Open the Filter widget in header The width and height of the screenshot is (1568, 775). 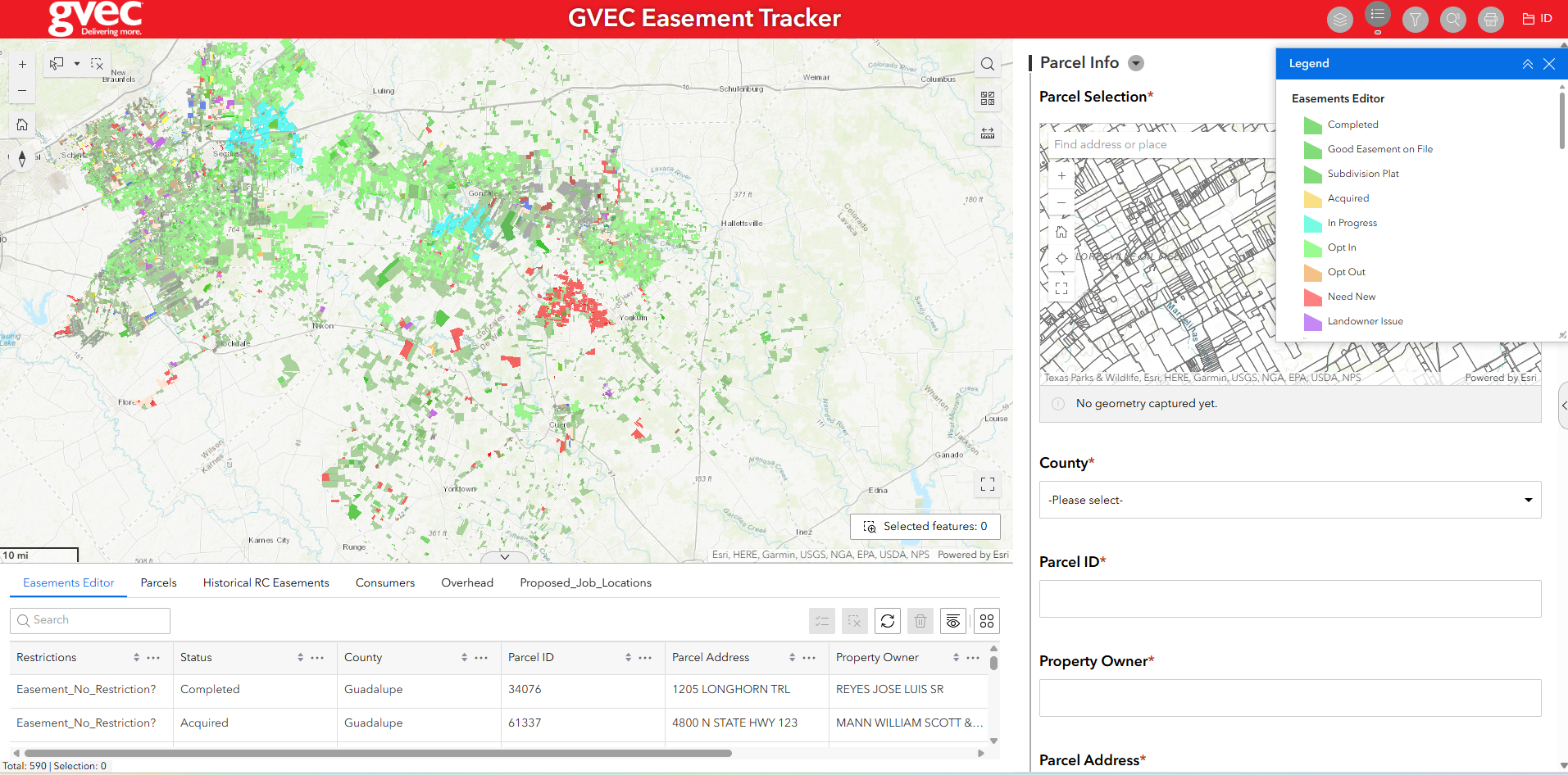coord(1416,19)
